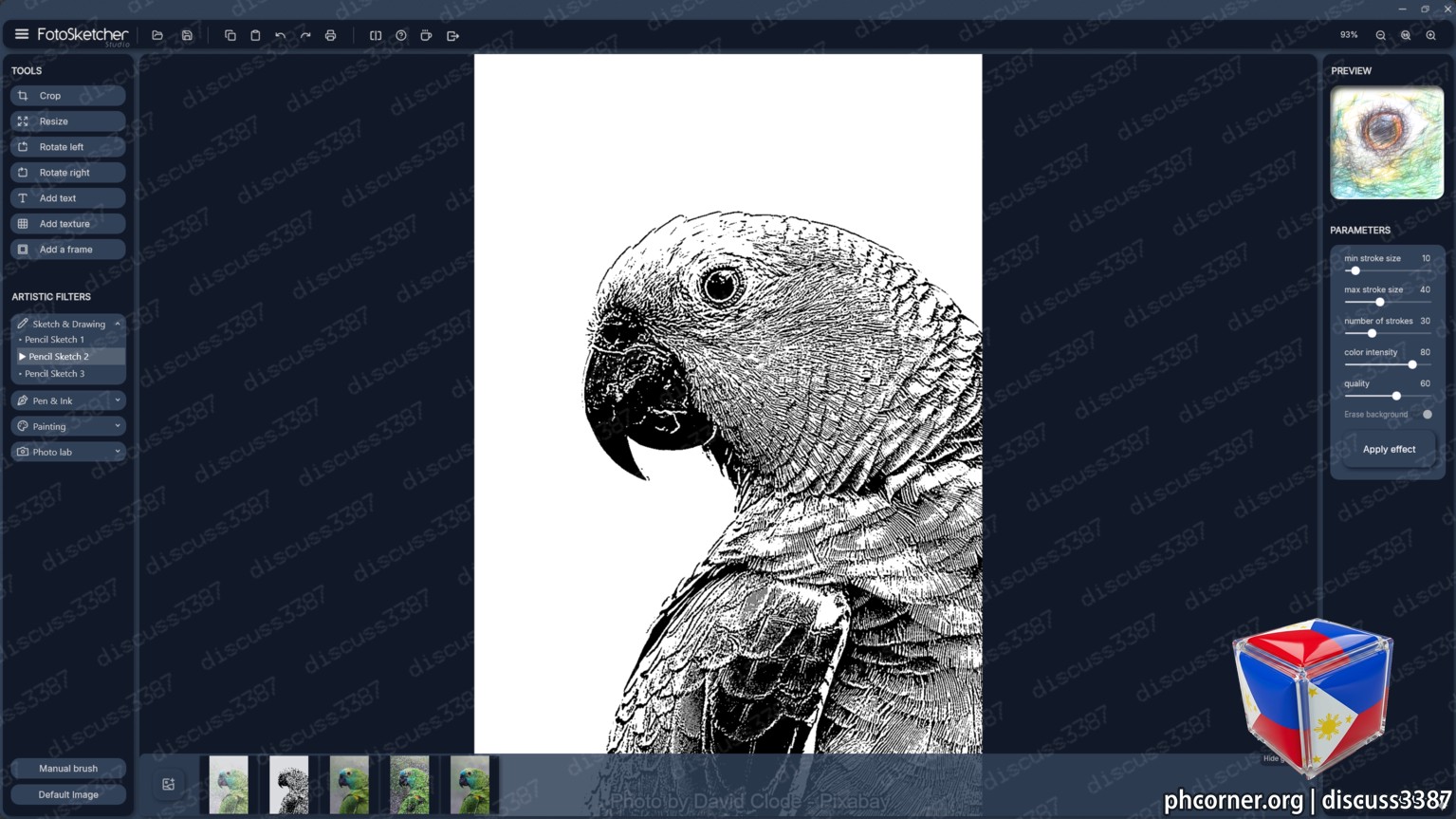Click the copy icon in the toolbar

(x=230, y=36)
